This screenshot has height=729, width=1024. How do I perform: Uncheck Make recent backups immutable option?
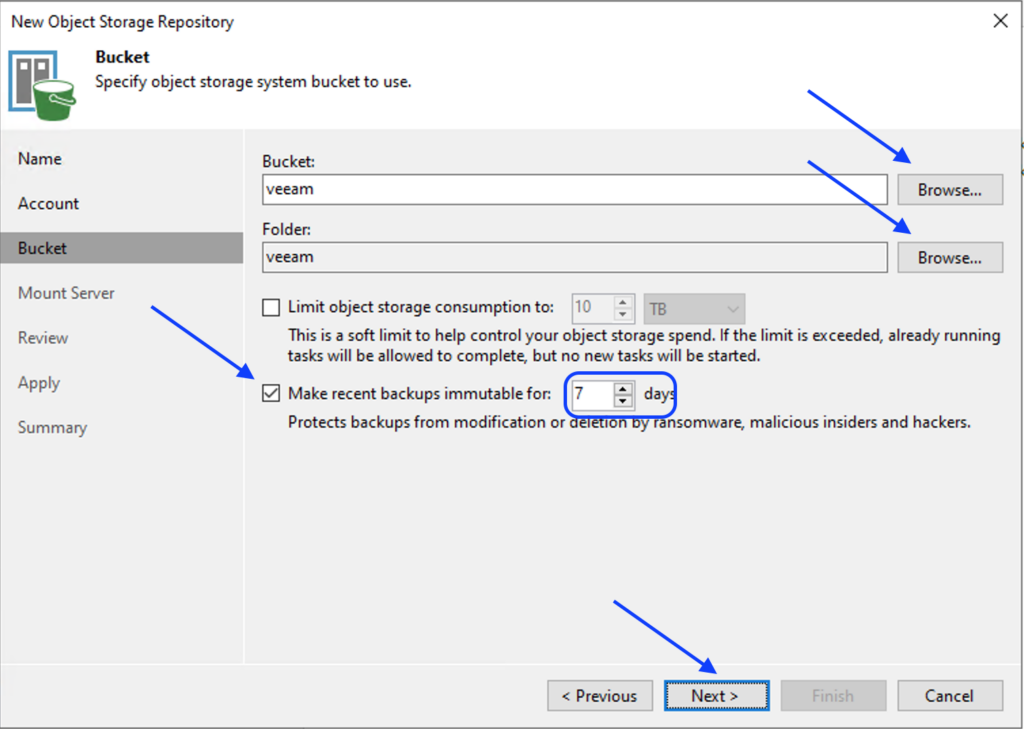(271, 394)
